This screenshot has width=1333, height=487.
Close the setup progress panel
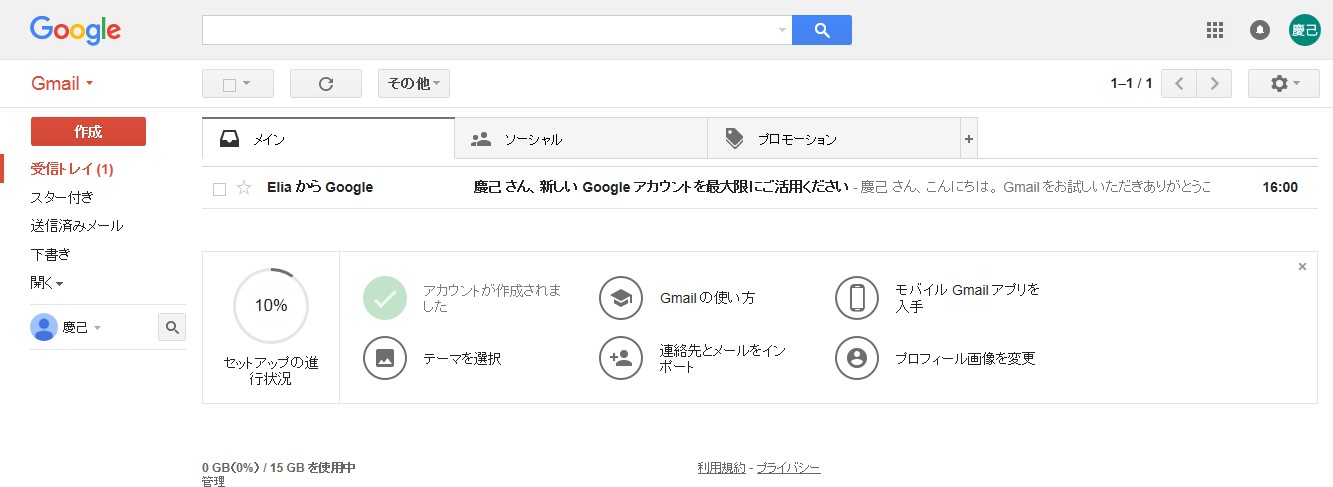tap(1302, 267)
